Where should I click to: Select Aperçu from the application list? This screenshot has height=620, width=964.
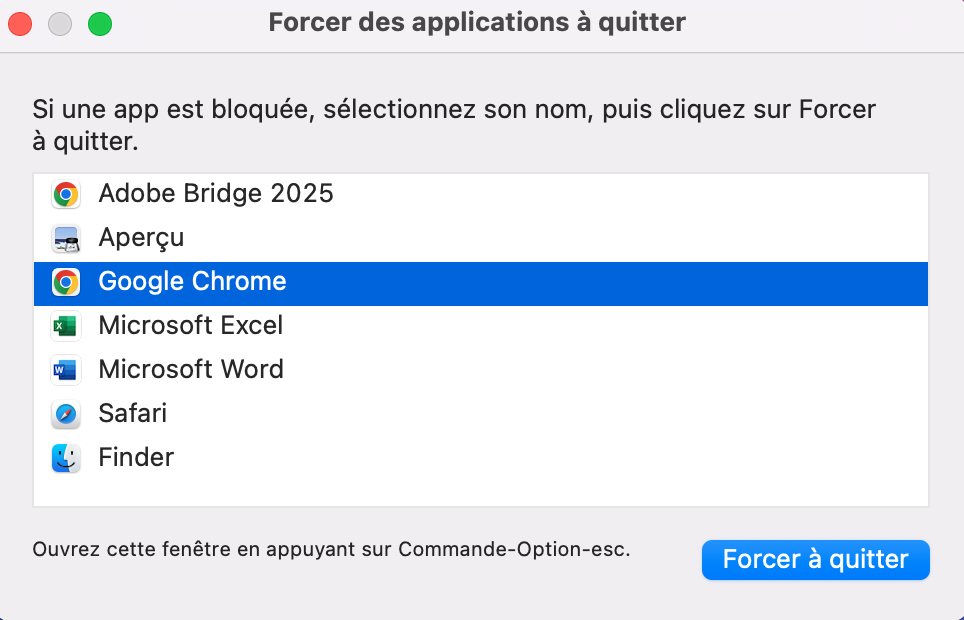pos(141,238)
